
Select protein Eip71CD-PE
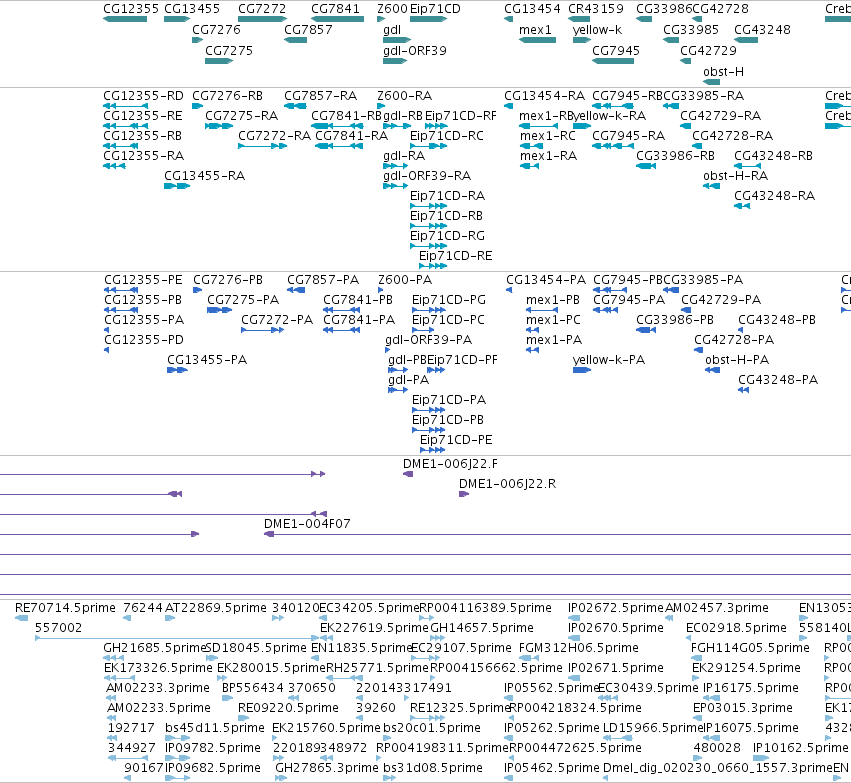point(456,440)
